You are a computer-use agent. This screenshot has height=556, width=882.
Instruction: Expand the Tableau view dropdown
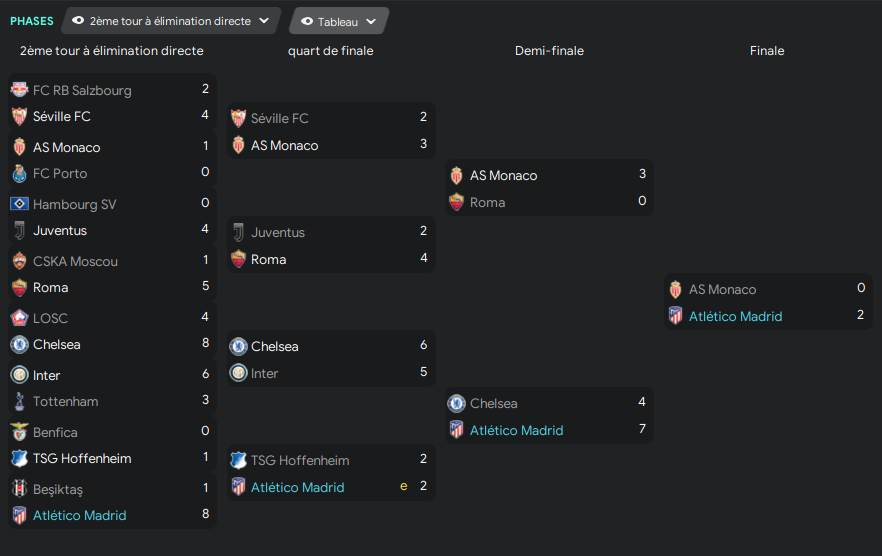pyautogui.click(x=339, y=21)
